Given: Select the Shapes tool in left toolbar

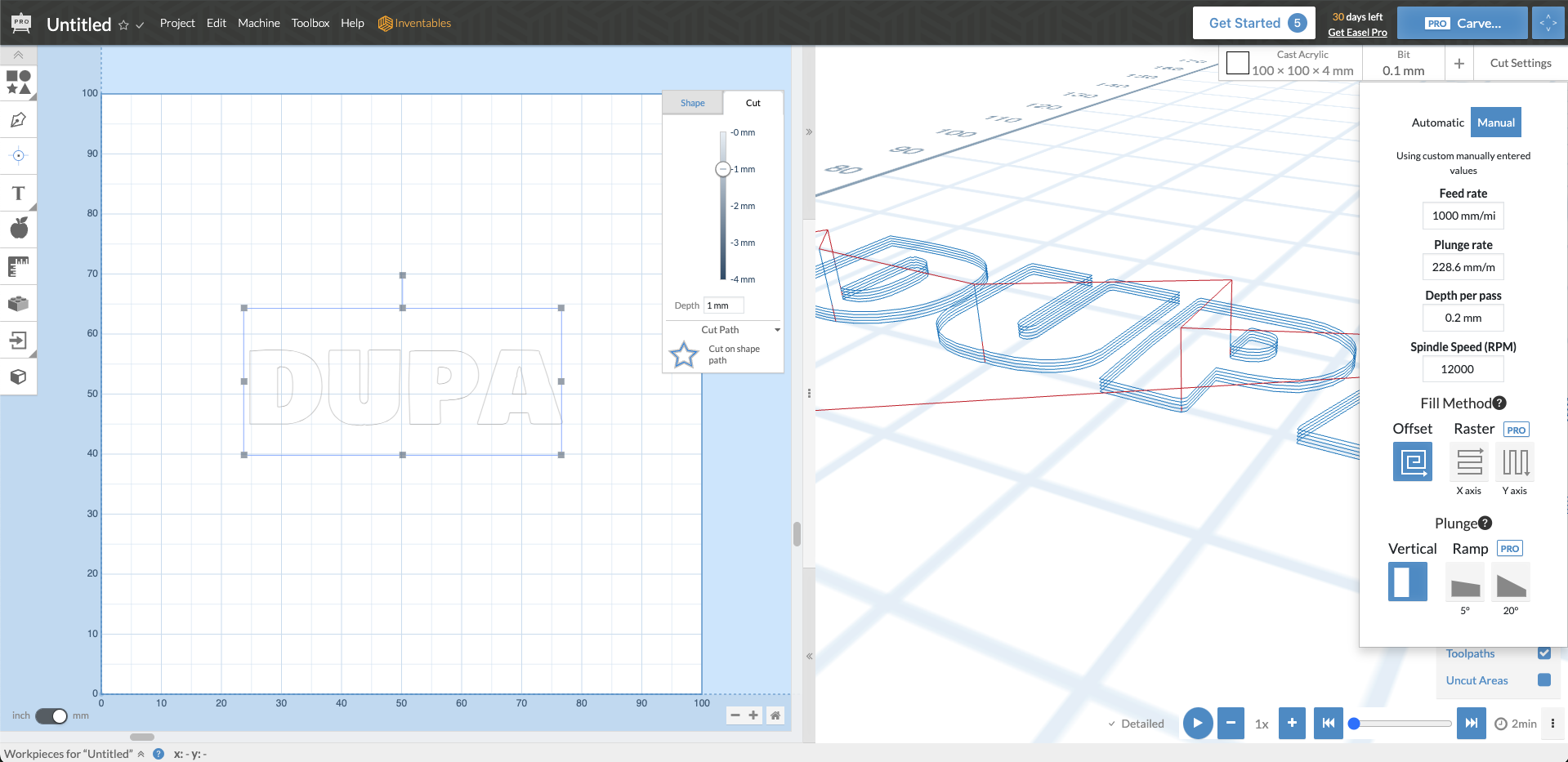Looking at the screenshot, I should pyautogui.click(x=18, y=82).
